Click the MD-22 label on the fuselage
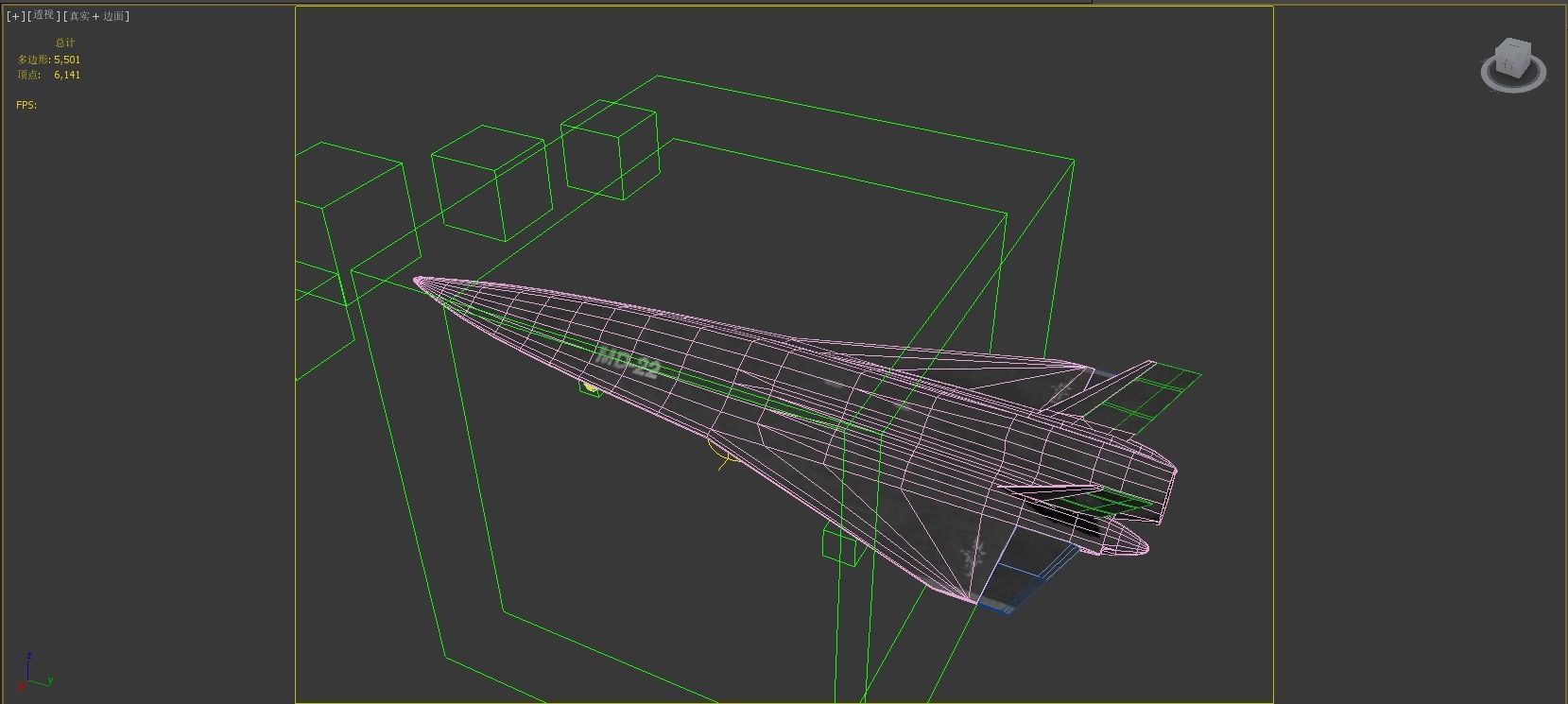 [627, 363]
